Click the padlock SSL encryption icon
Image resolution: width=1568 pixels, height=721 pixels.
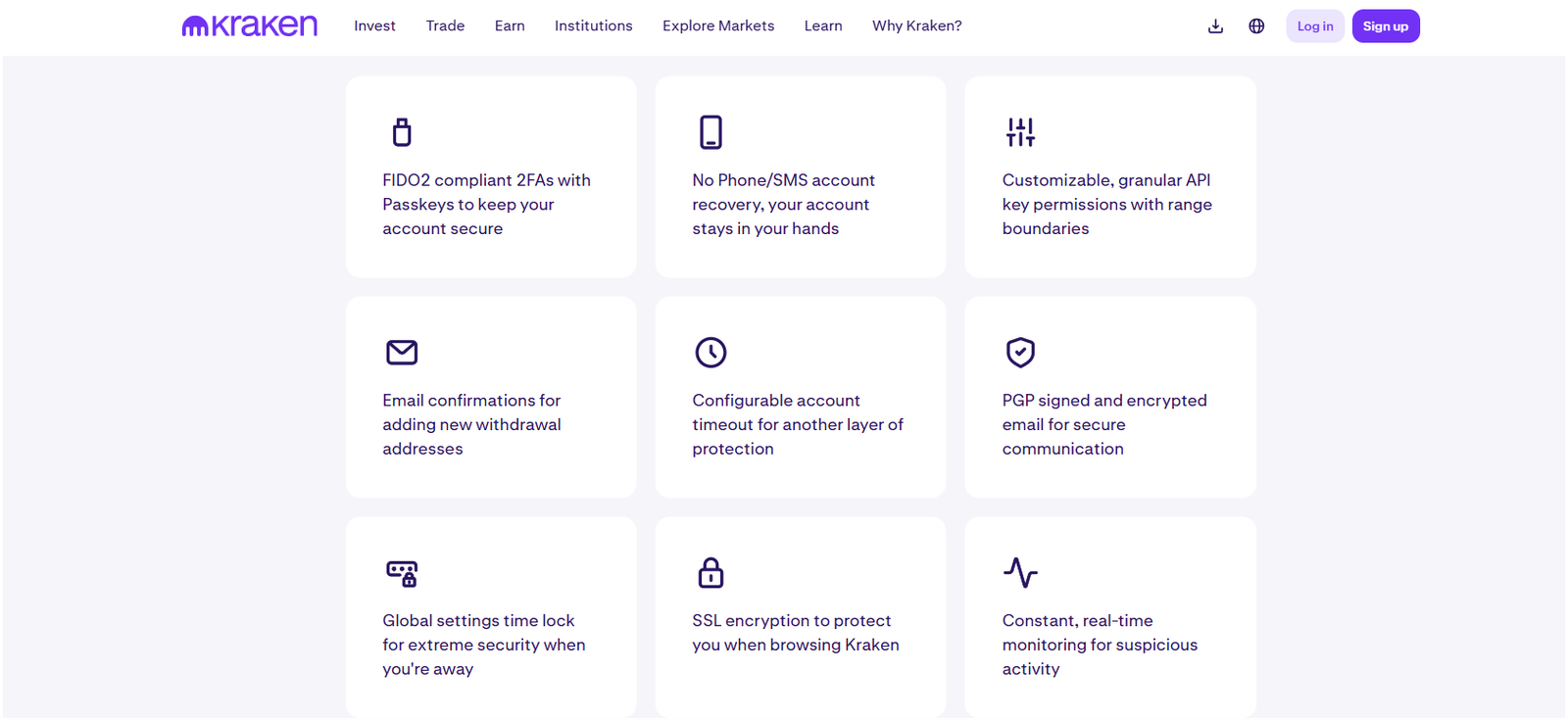(x=710, y=573)
